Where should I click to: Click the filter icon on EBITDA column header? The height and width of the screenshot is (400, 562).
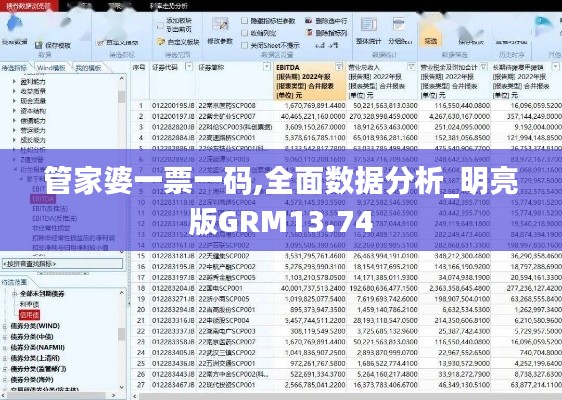(339, 66)
